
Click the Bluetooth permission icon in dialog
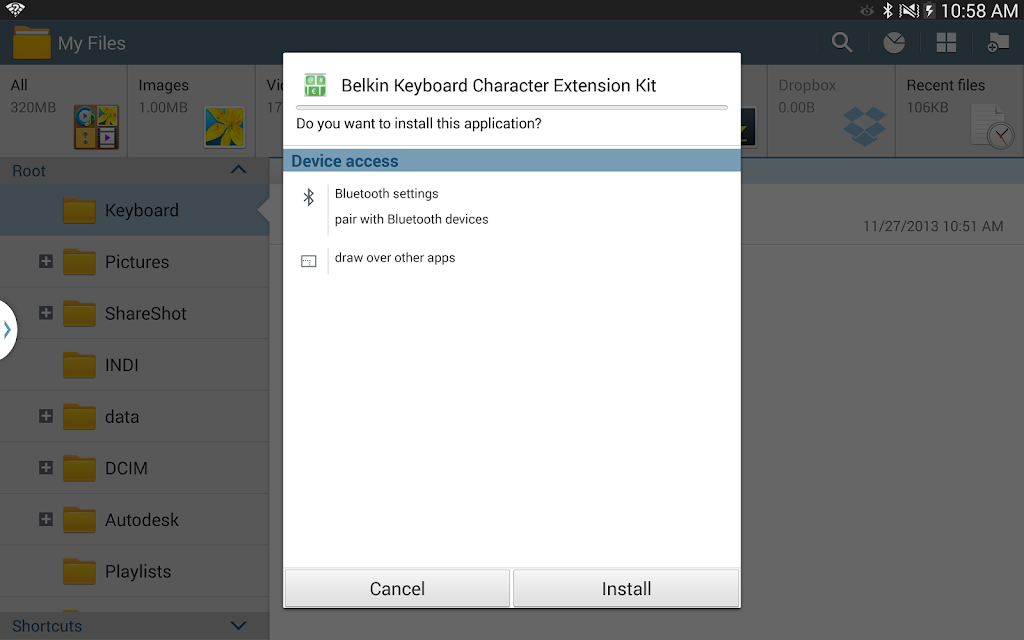pos(309,197)
